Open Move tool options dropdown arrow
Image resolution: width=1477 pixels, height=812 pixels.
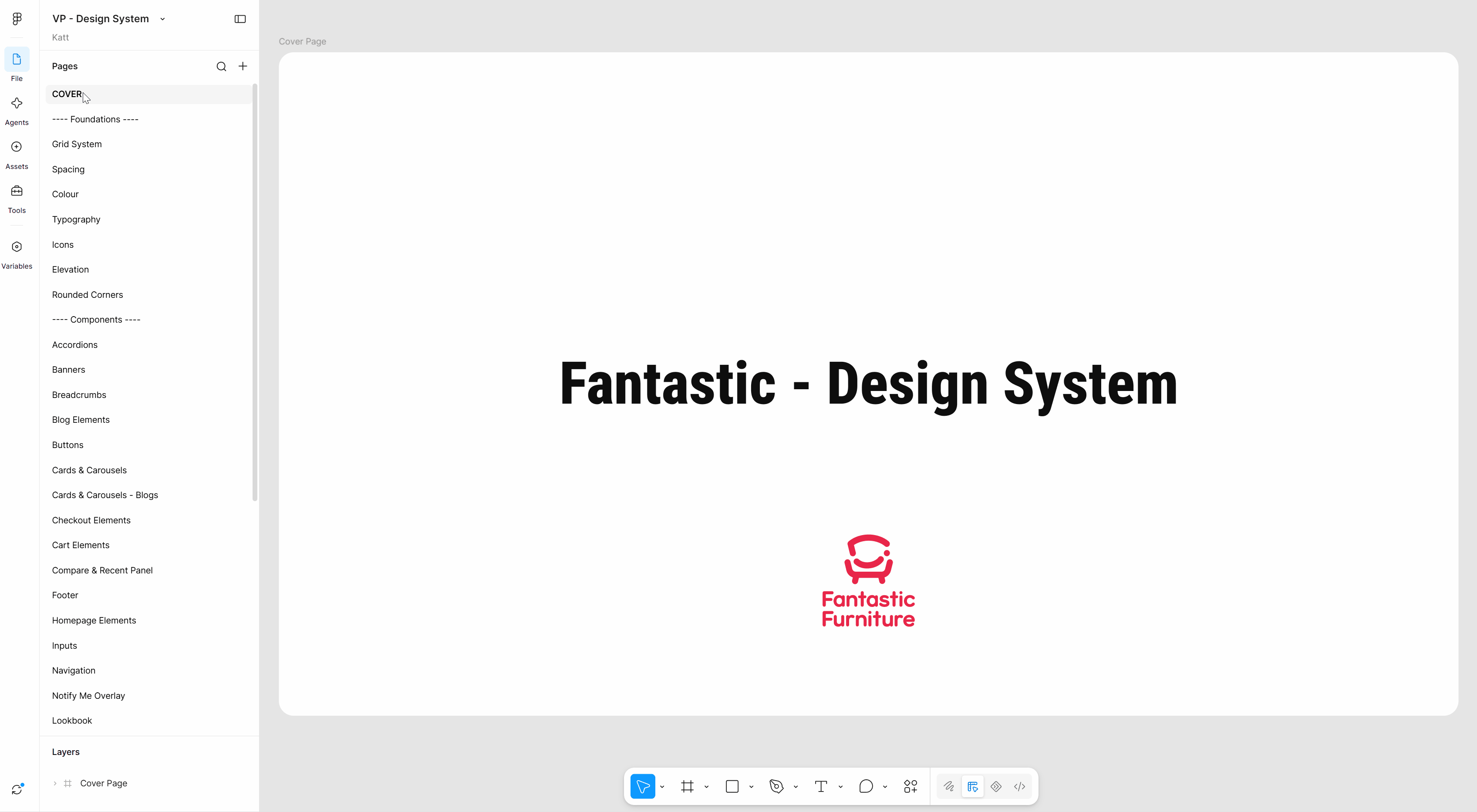(x=662, y=787)
